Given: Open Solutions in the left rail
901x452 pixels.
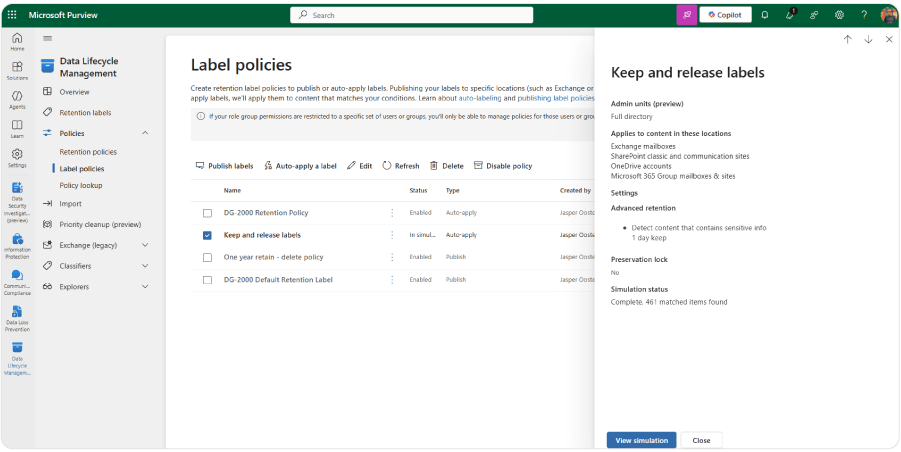Looking at the screenshot, I should point(17,71).
